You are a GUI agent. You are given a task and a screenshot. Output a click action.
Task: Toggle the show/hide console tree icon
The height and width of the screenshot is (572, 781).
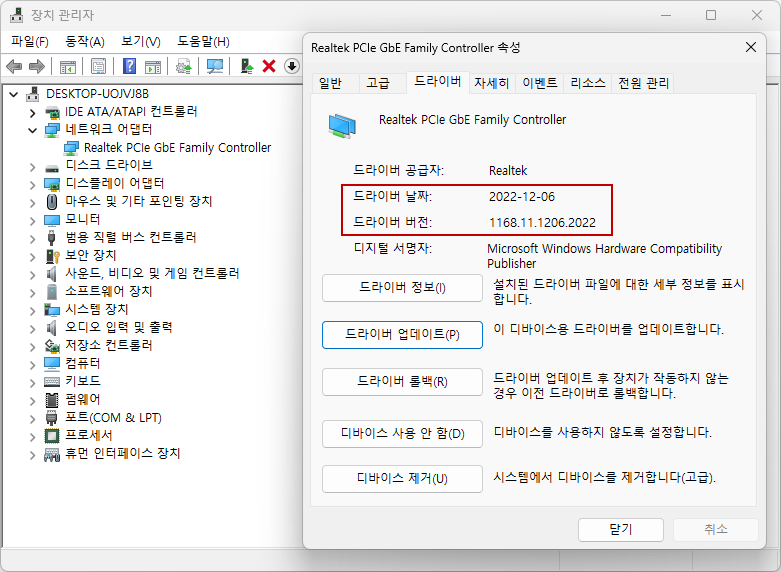(x=68, y=66)
